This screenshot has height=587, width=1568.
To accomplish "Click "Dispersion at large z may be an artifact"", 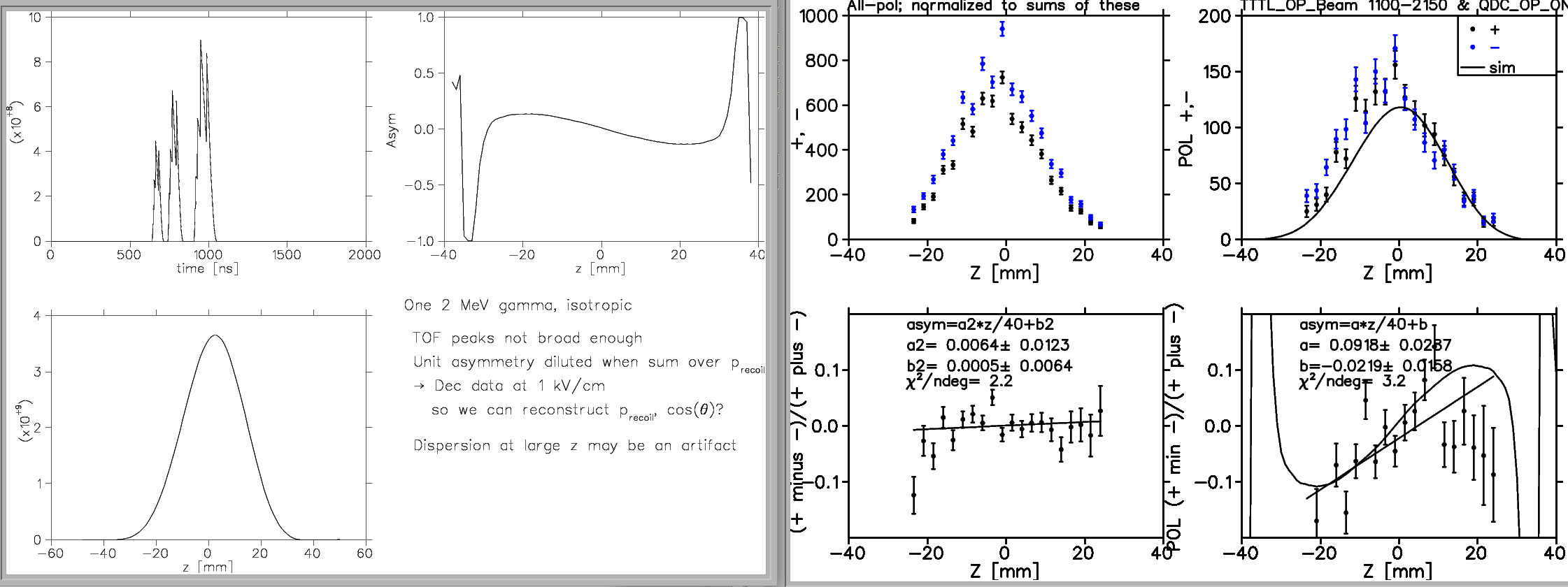I will tap(574, 446).
